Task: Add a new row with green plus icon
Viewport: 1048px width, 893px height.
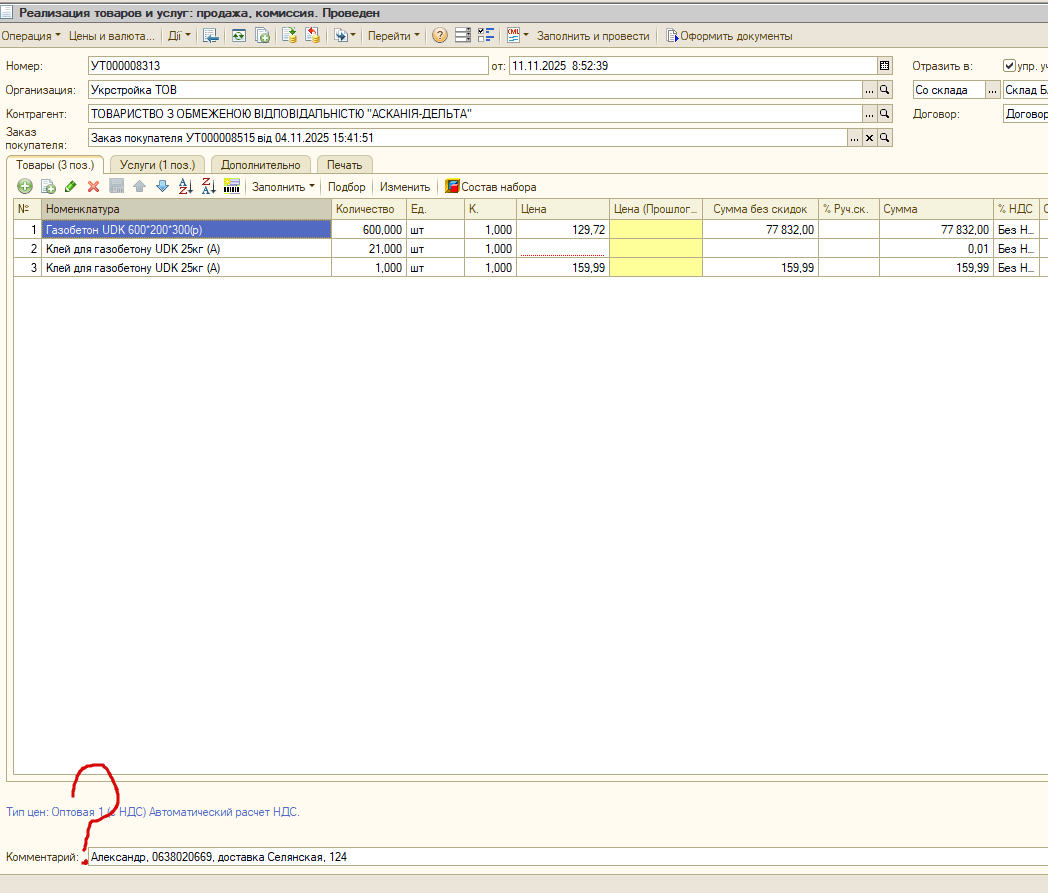Action: [25, 187]
